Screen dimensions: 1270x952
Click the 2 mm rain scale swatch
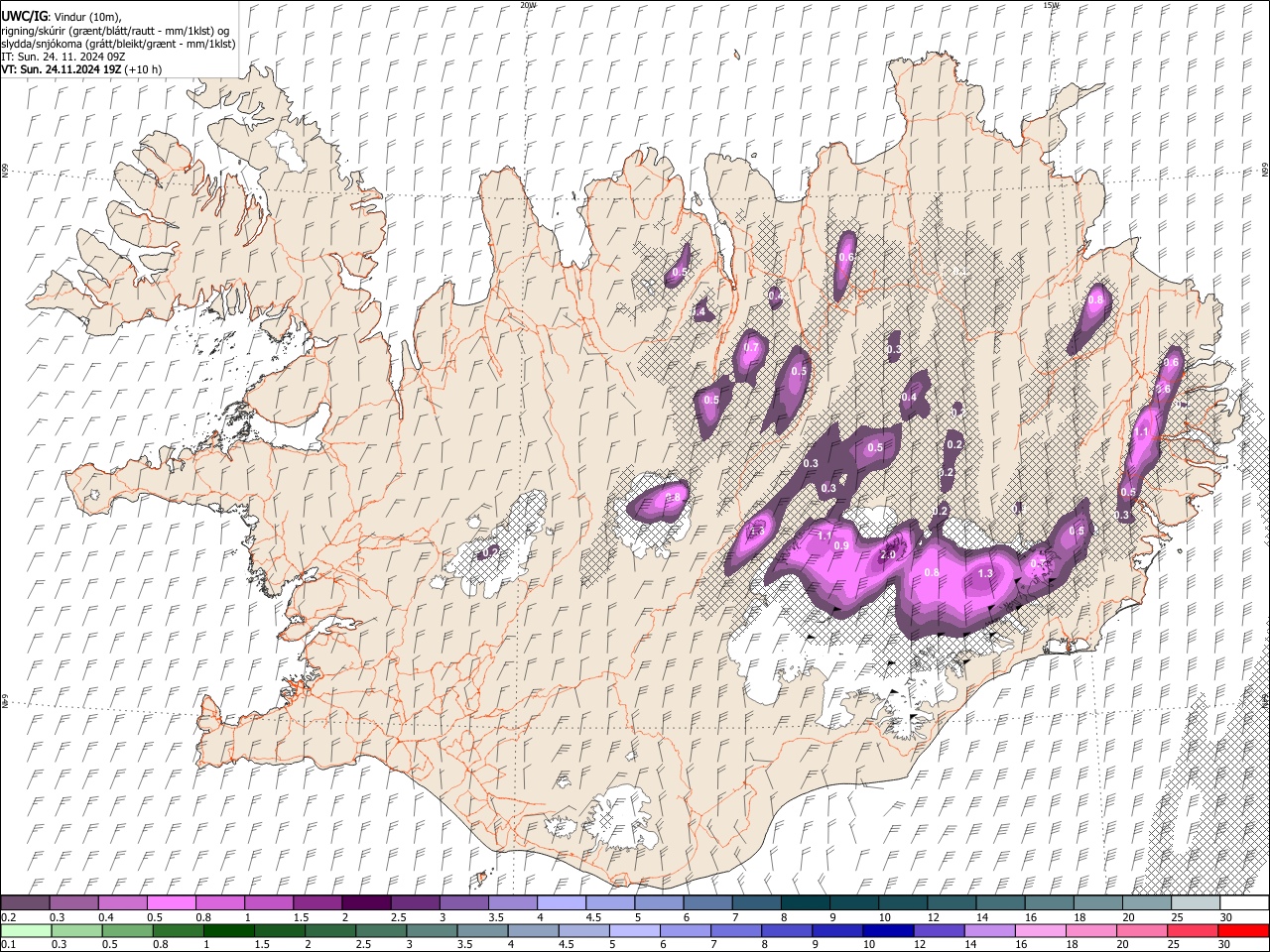(329, 930)
